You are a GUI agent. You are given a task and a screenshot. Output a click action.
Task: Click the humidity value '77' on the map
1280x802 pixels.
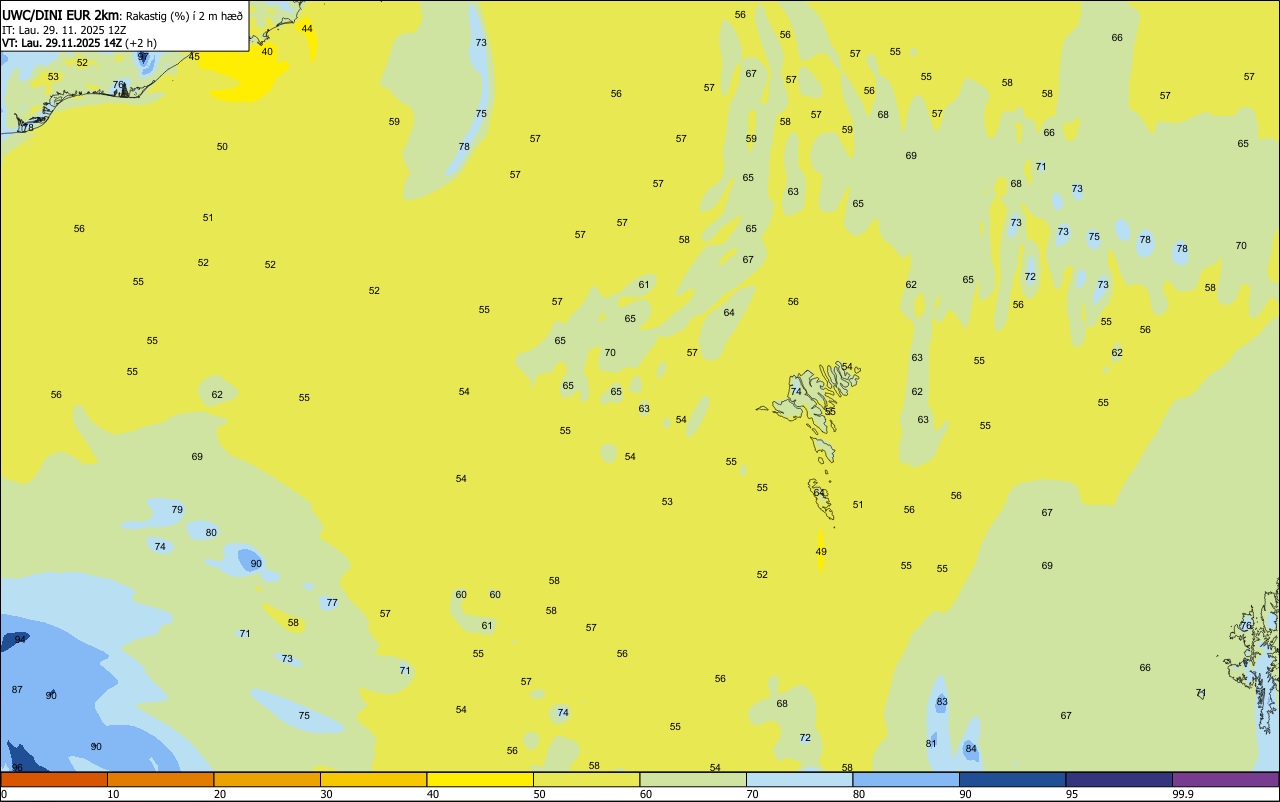pyautogui.click(x=332, y=603)
